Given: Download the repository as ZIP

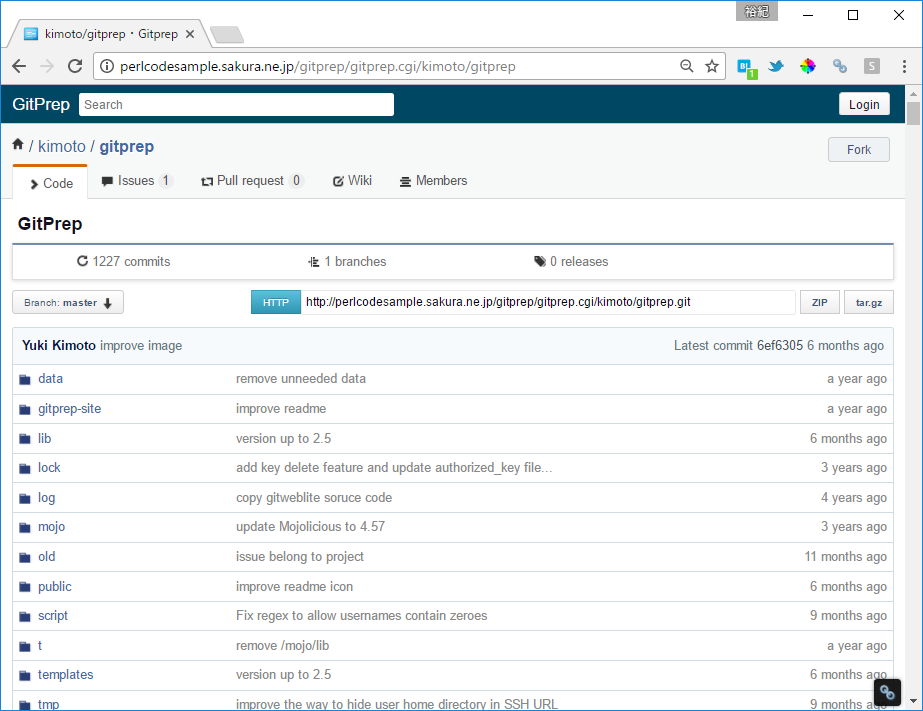Looking at the screenshot, I should (819, 302).
